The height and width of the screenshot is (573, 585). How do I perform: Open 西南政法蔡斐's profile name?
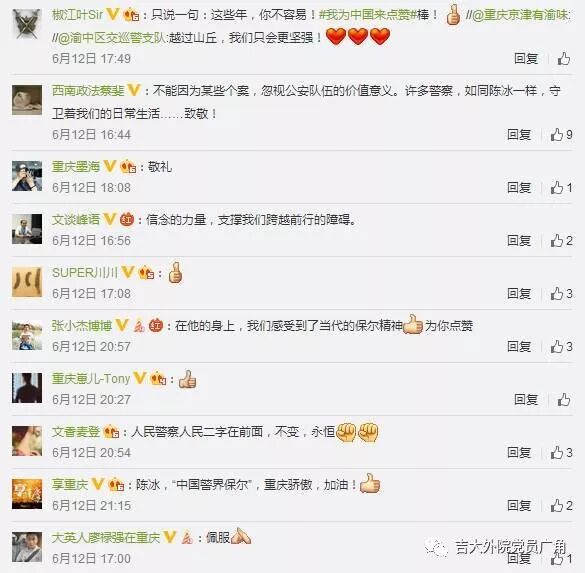pyautogui.click(x=88, y=91)
